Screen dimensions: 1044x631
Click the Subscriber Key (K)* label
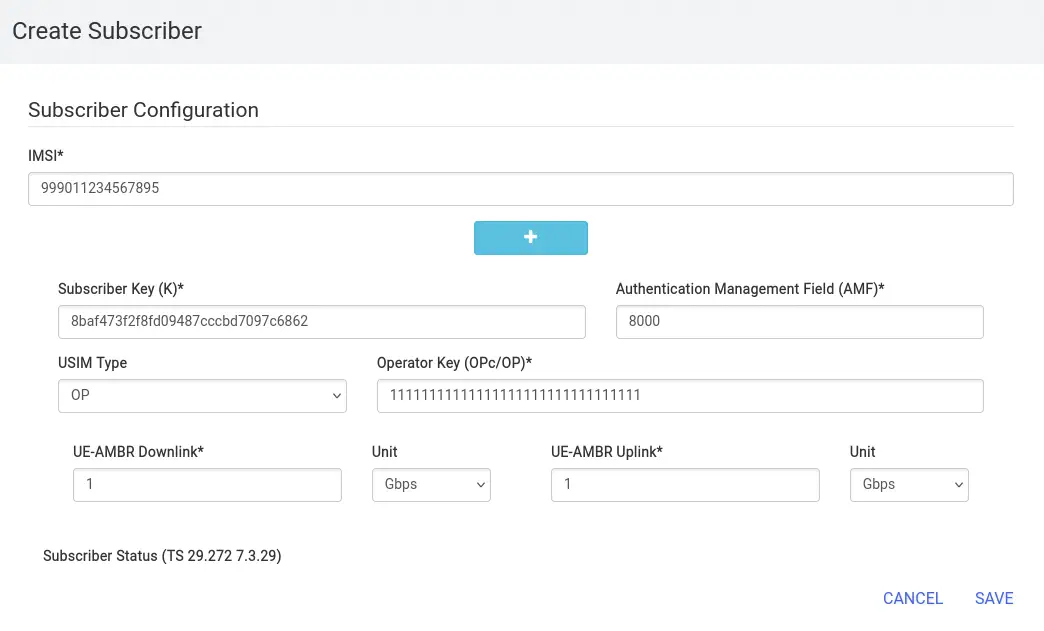[x=121, y=289]
